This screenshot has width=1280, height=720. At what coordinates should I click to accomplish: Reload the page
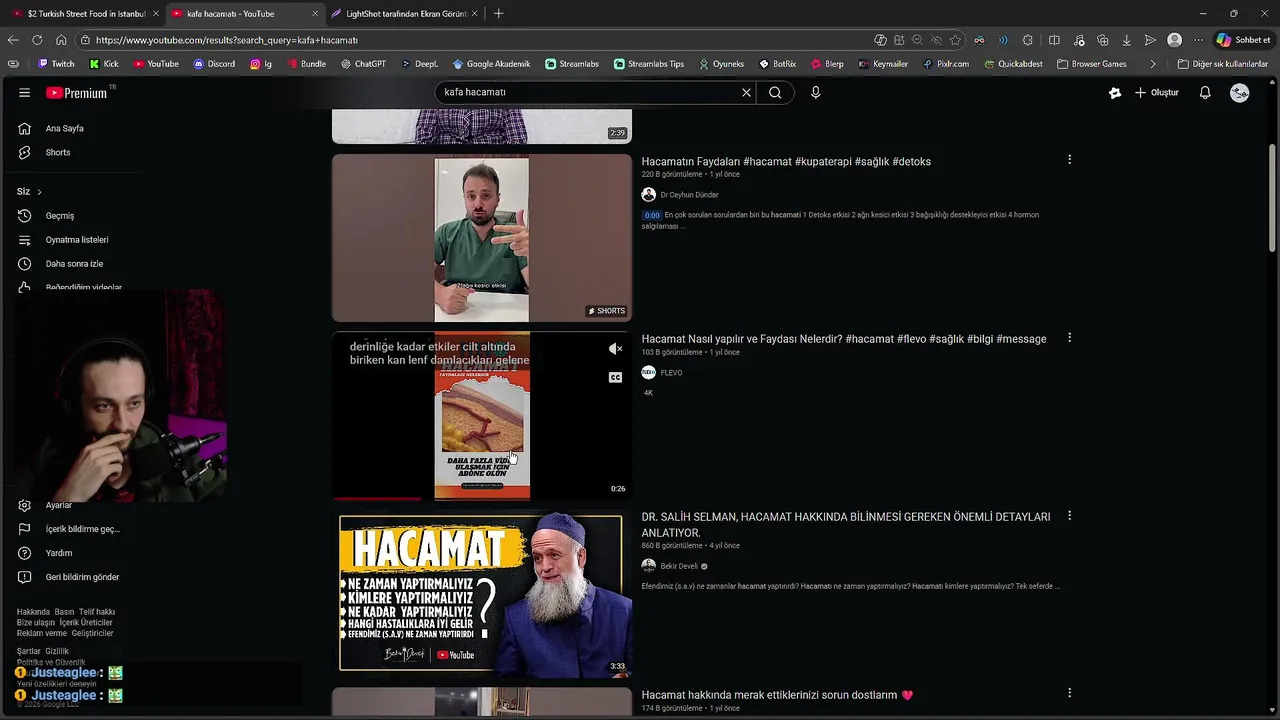tap(37, 40)
